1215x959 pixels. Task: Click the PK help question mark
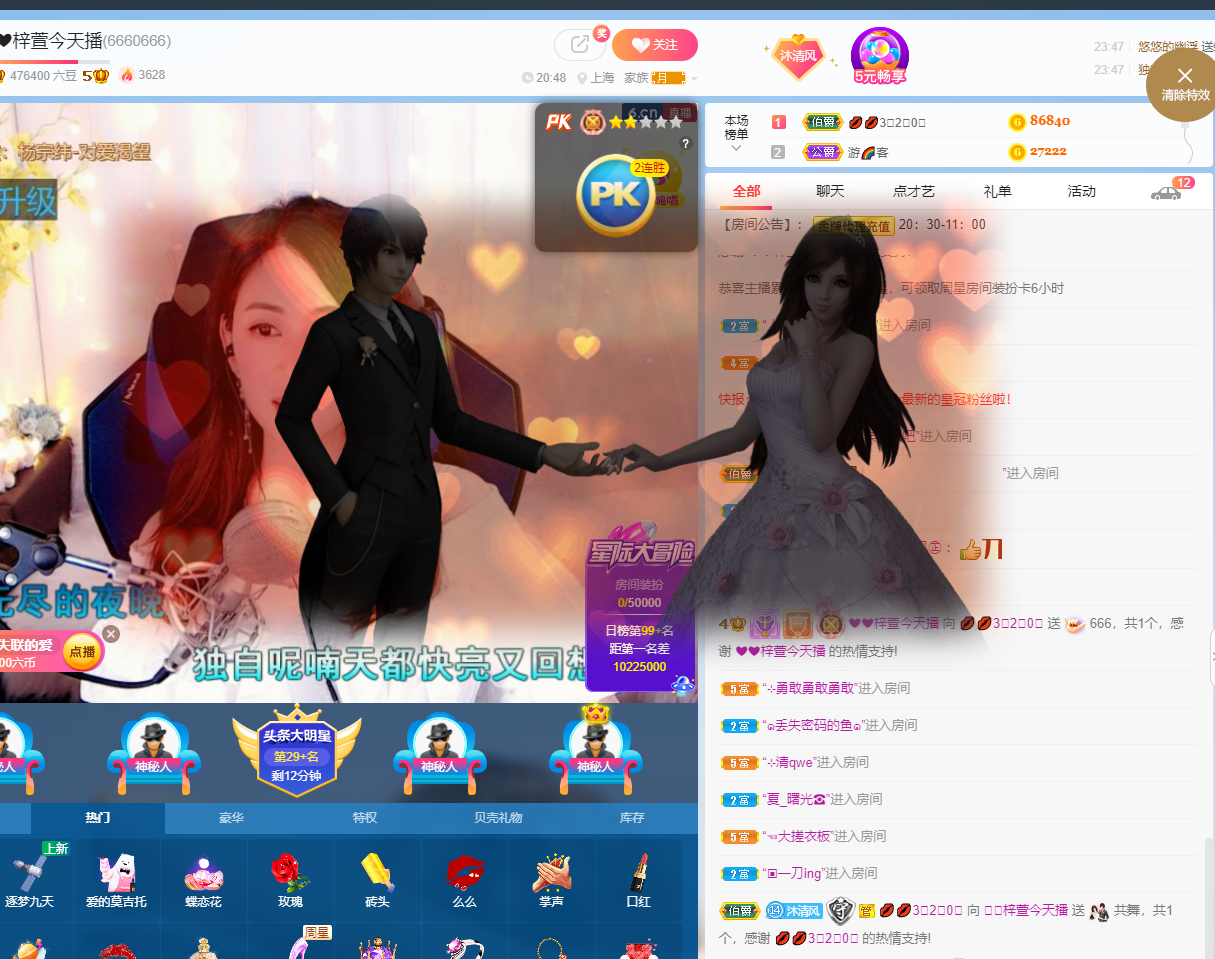pos(685,144)
